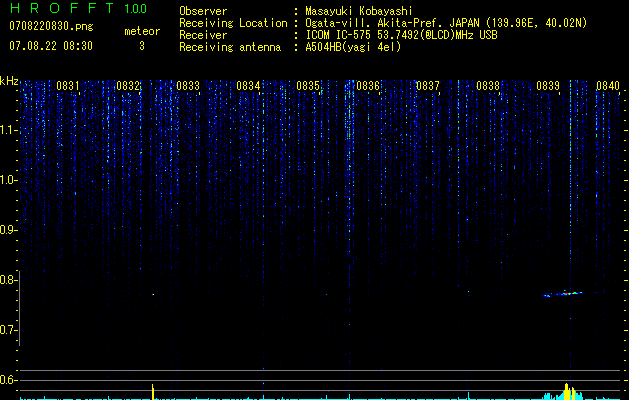The height and width of the screenshot is (400, 629).
Task: Click the 'Receiver' field label
Action: (x=203, y=35)
